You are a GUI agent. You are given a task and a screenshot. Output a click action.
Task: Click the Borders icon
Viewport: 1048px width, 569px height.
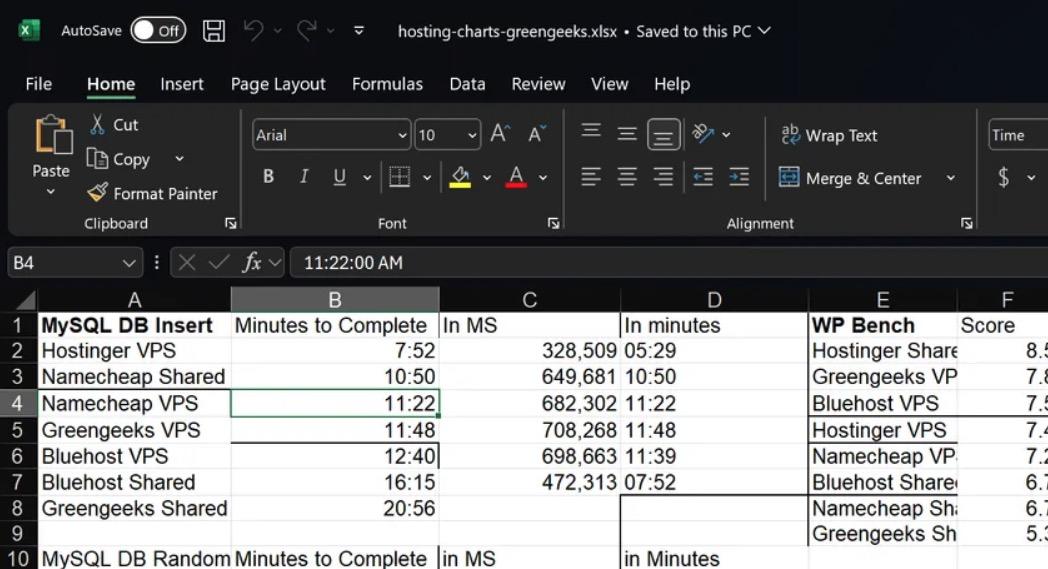tap(400, 177)
